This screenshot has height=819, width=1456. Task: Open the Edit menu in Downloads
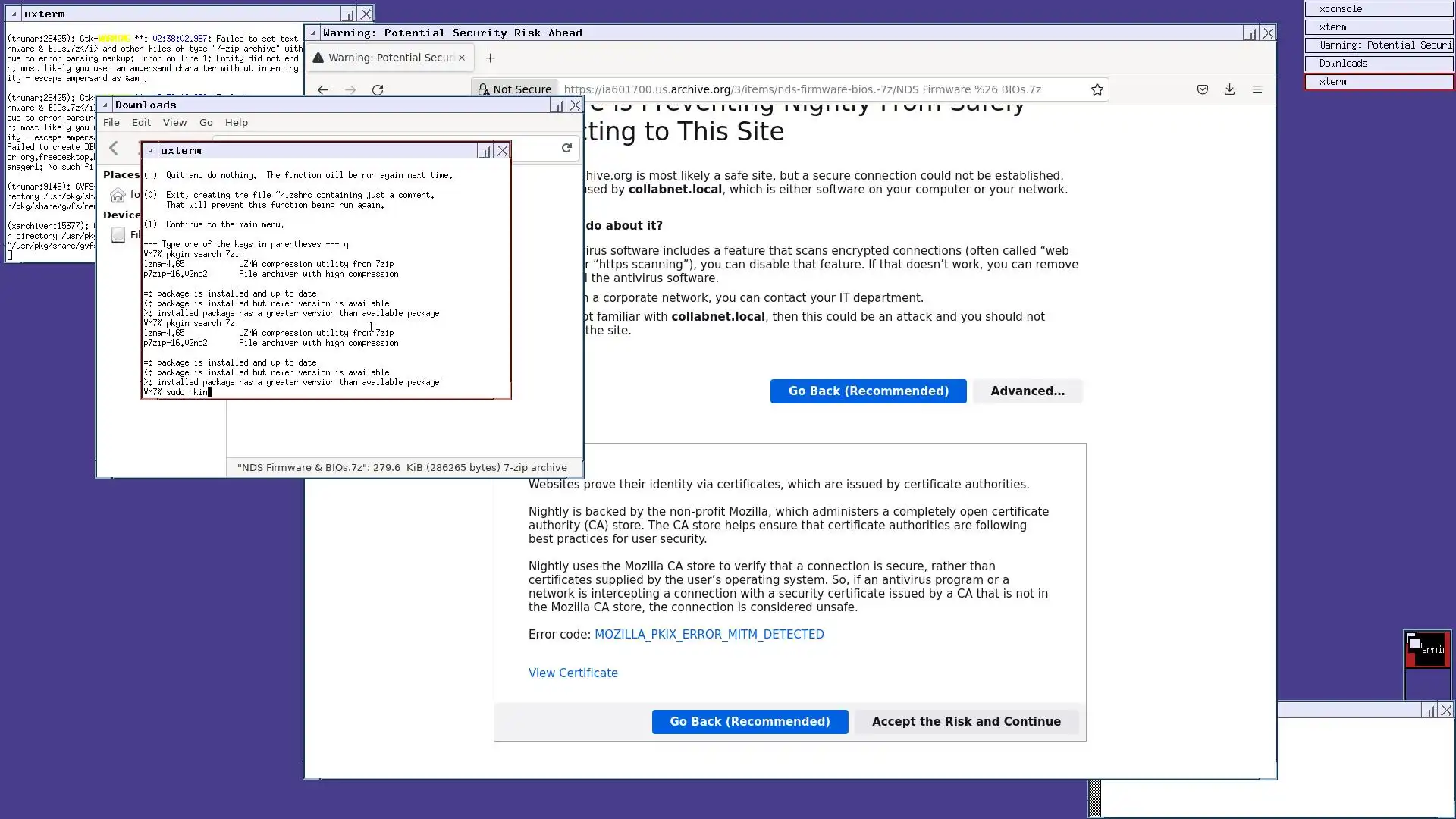(x=141, y=123)
